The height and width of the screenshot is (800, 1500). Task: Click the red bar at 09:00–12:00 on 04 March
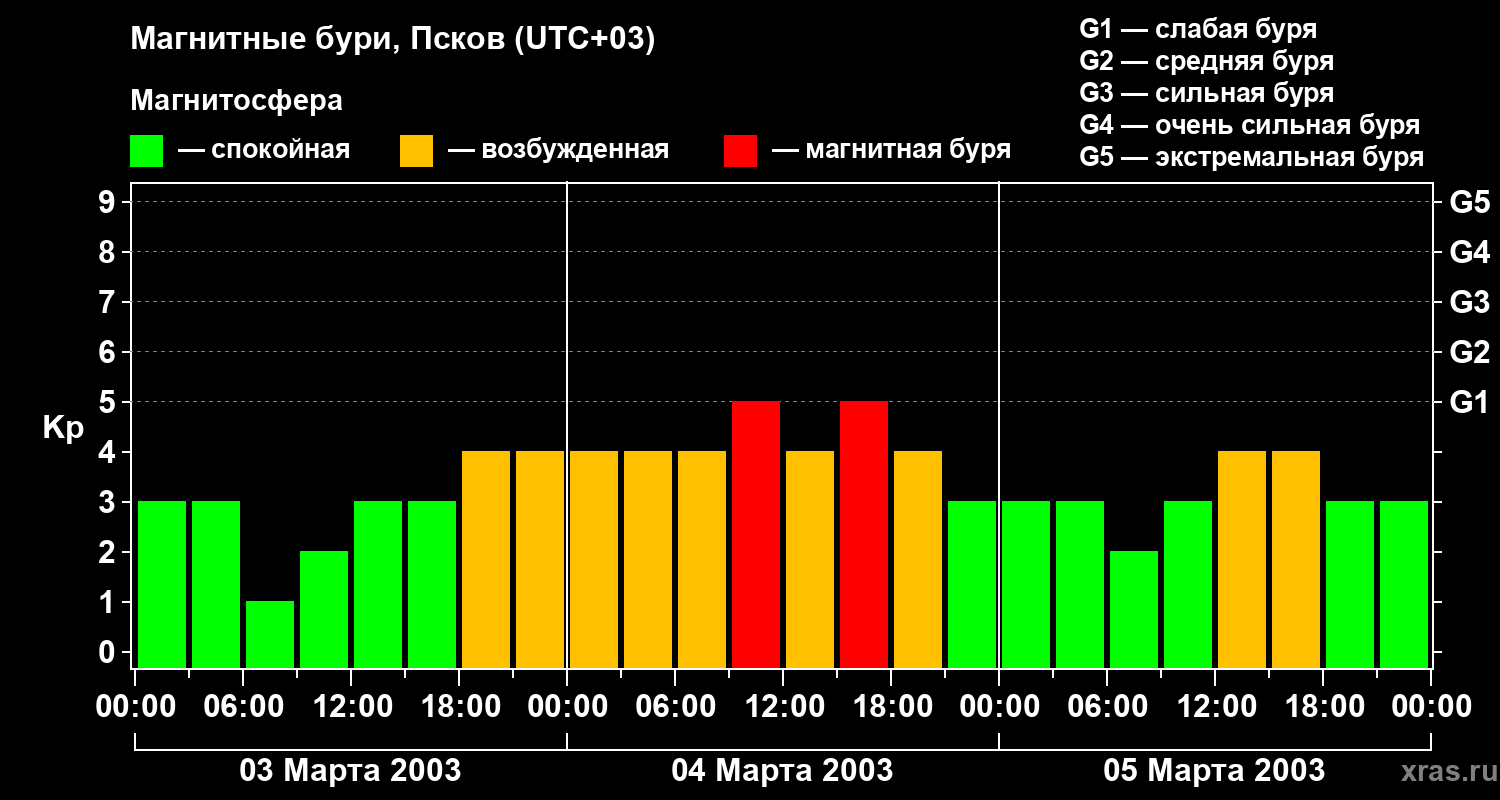(x=756, y=534)
